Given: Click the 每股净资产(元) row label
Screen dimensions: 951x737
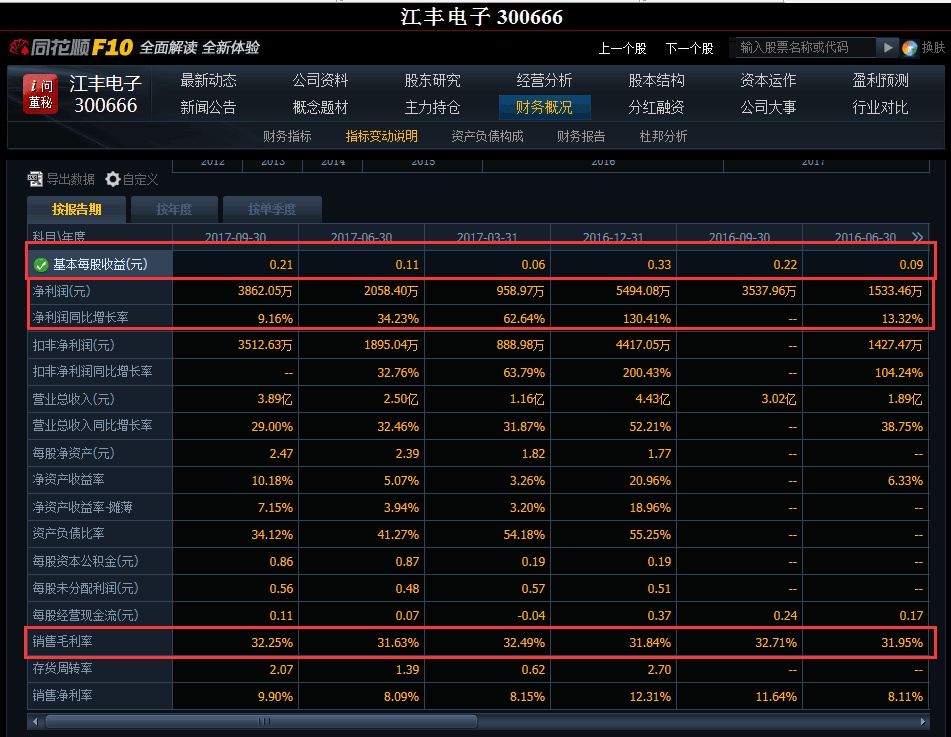Looking at the screenshot, I should [x=73, y=453].
